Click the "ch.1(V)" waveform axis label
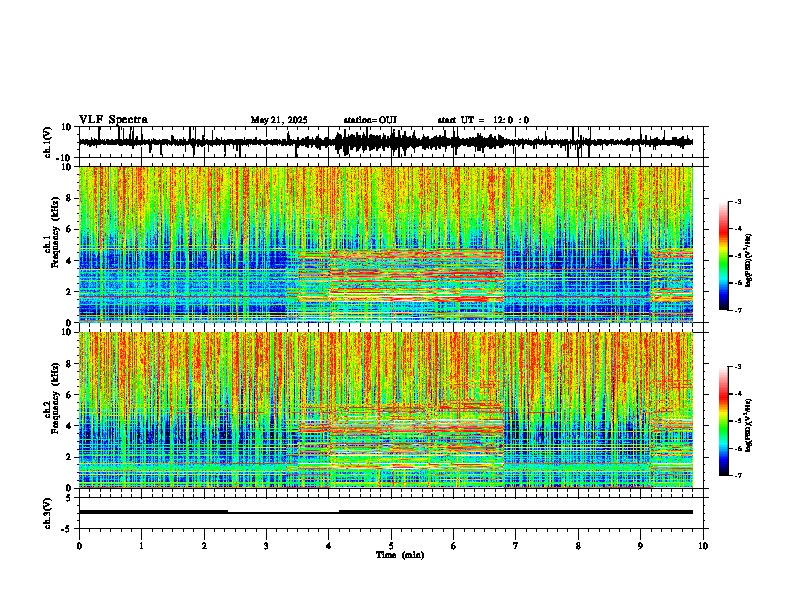The width and height of the screenshot is (792, 612). pyautogui.click(x=48, y=142)
